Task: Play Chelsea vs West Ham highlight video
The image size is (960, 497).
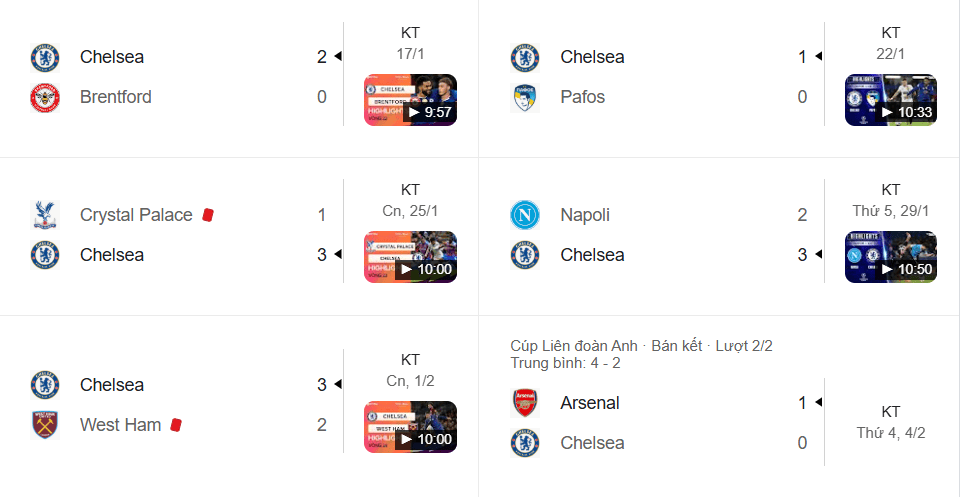Action: pos(410,426)
